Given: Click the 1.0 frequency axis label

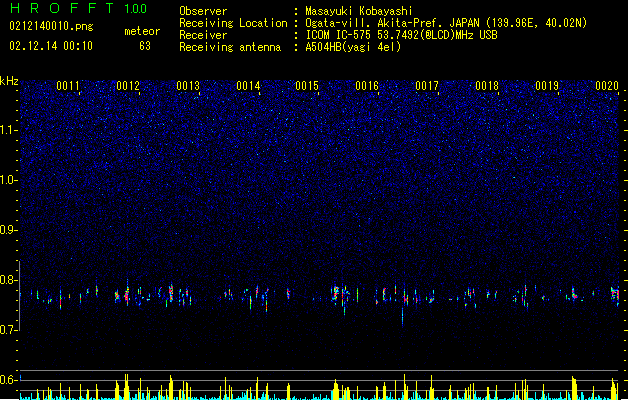Looking at the screenshot, I should click(x=9, y=180).
